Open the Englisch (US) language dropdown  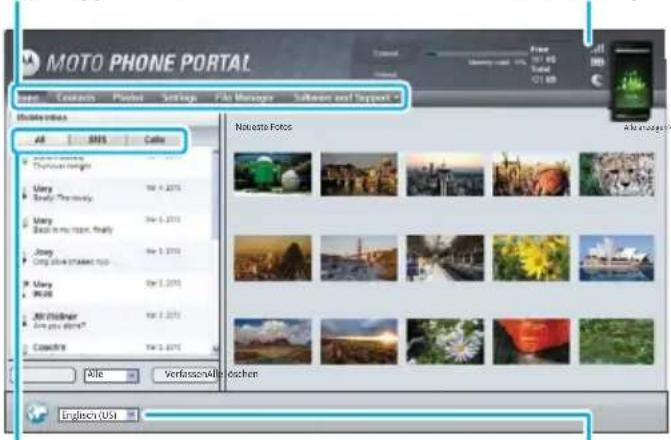coord(98,415)
